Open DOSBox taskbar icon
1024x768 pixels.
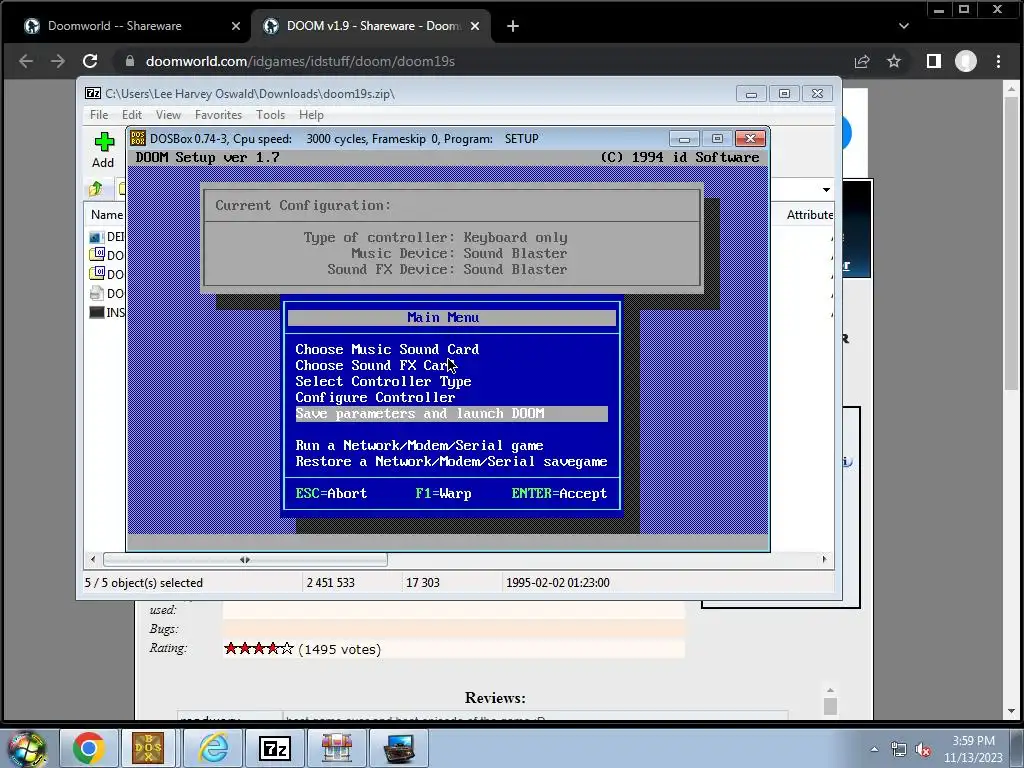148,748
